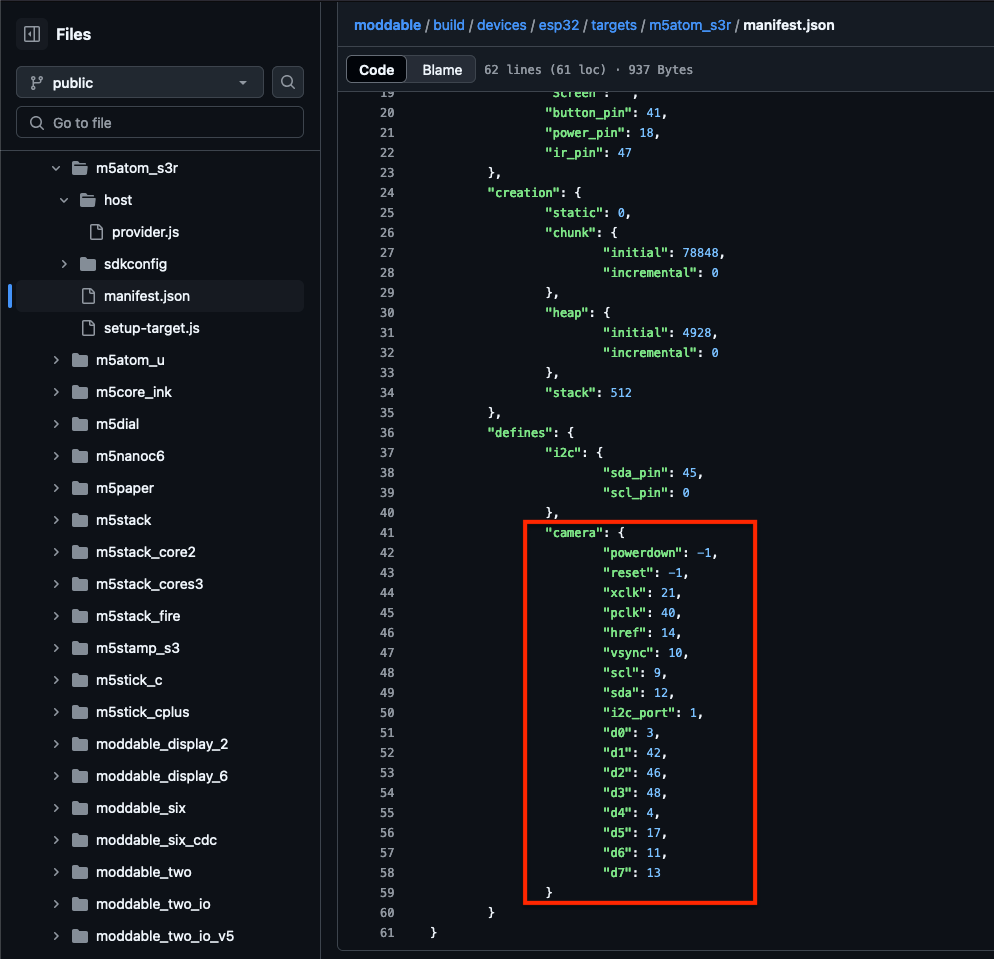Image resolution: width=994 pixels, height=959 pixels.
Task: Click the "xclk" value 21
Action: [x=668, y=593]
